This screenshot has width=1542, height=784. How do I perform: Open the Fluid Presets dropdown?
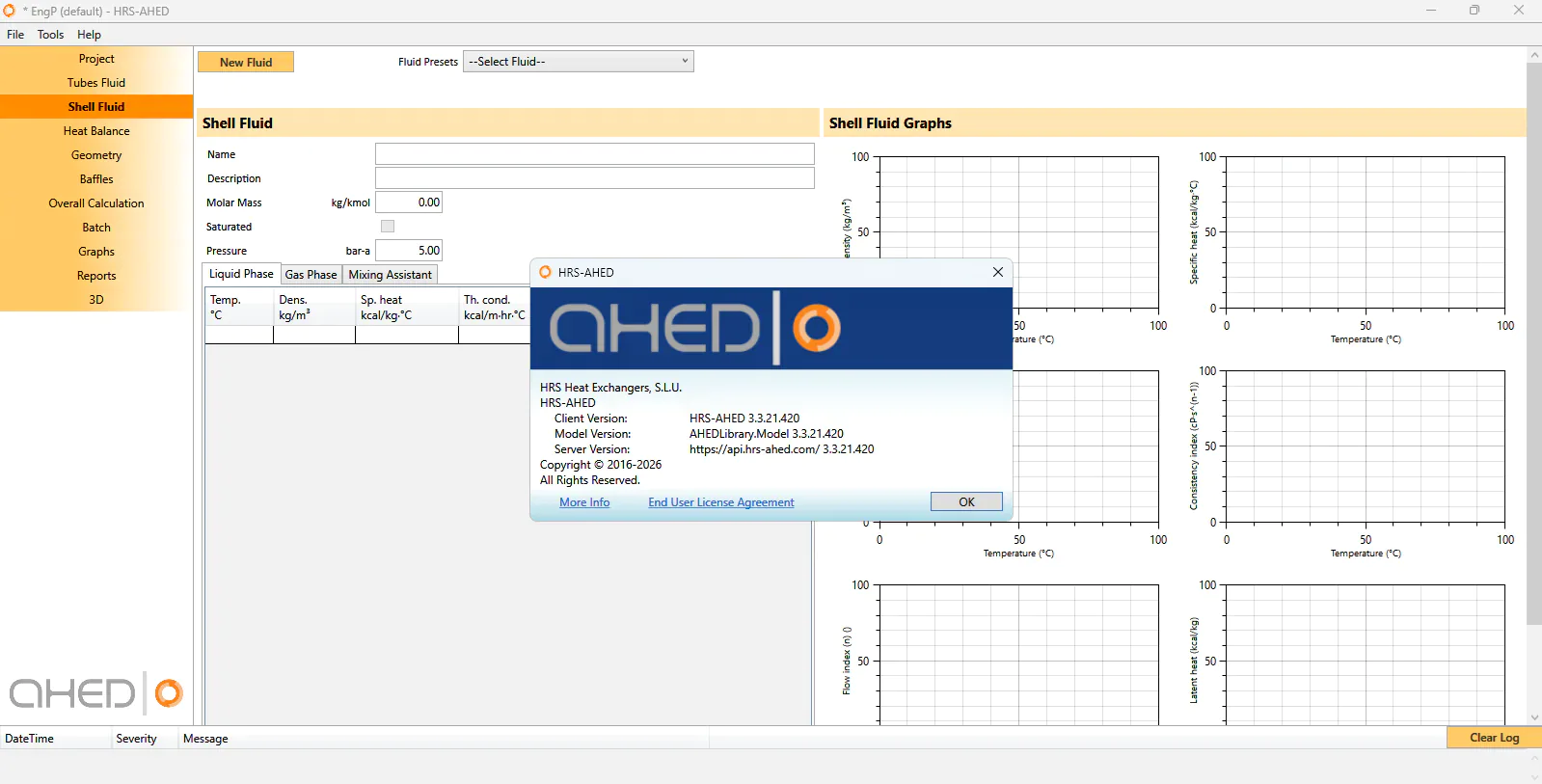coord(579,62)
